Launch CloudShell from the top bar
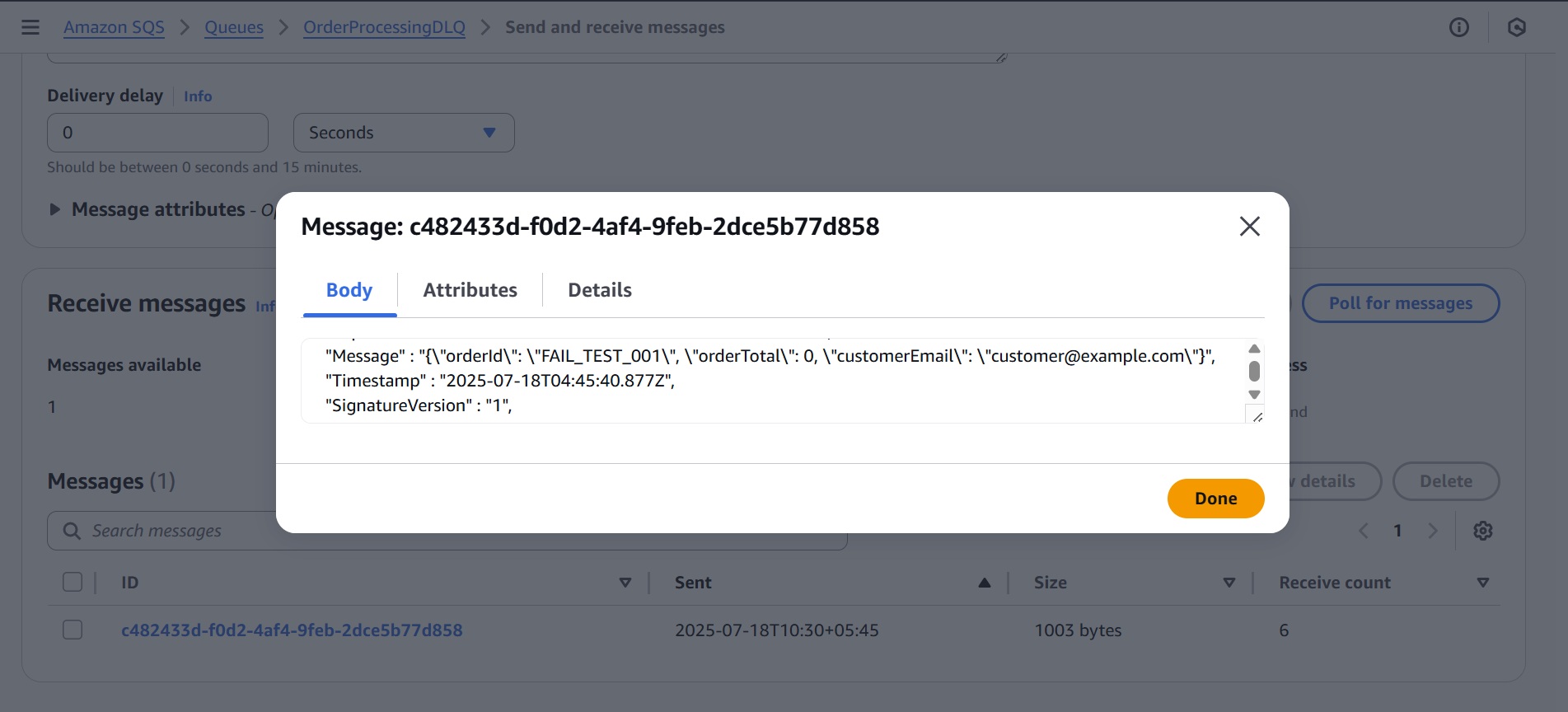Image resolution: width=1568 pixels, height=712 pixels. pyautogui.click(x=1519, y=27)
